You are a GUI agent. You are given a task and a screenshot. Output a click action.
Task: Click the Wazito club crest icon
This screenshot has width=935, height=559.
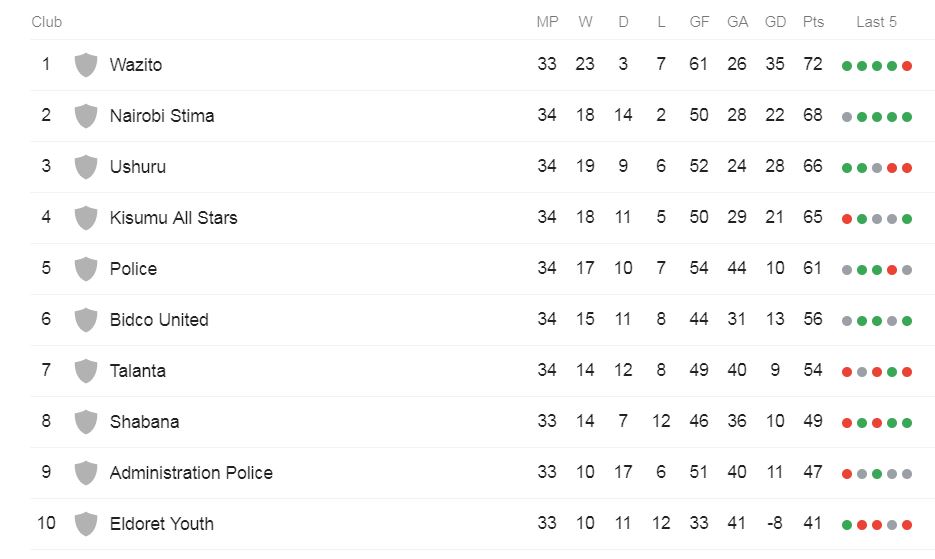click(x=86, y=65)
